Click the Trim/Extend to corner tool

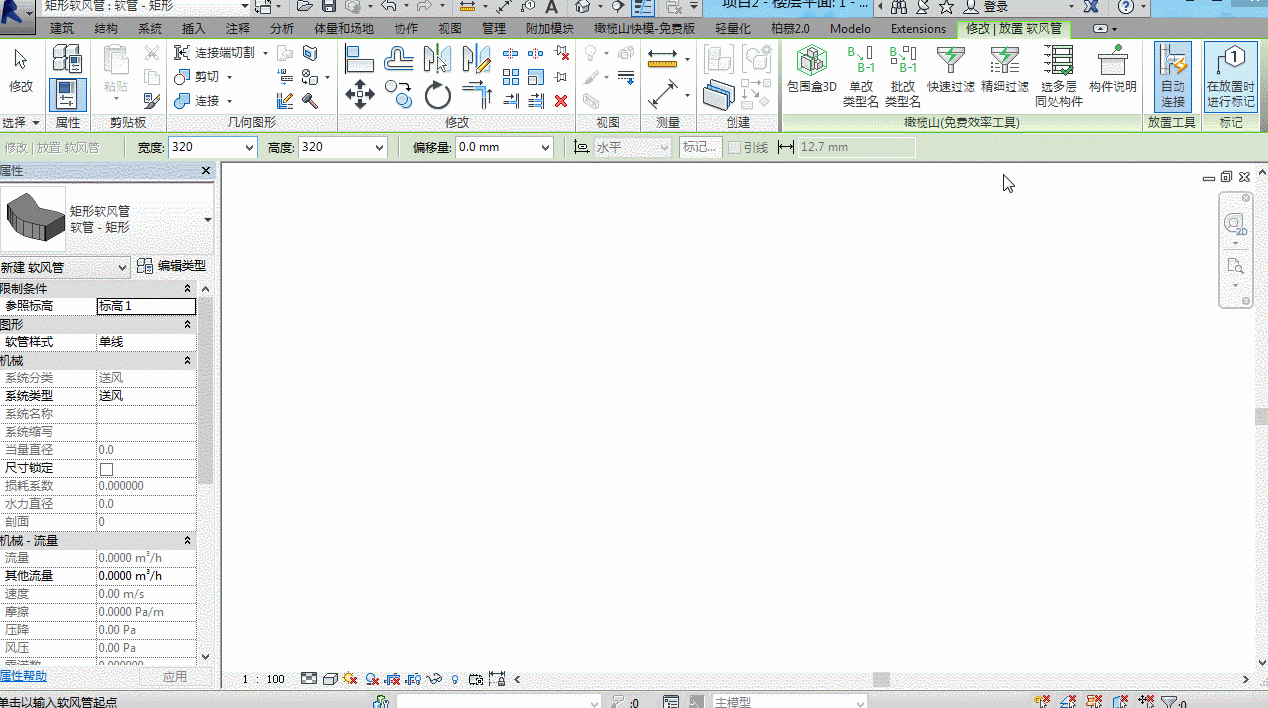point(477,96)
